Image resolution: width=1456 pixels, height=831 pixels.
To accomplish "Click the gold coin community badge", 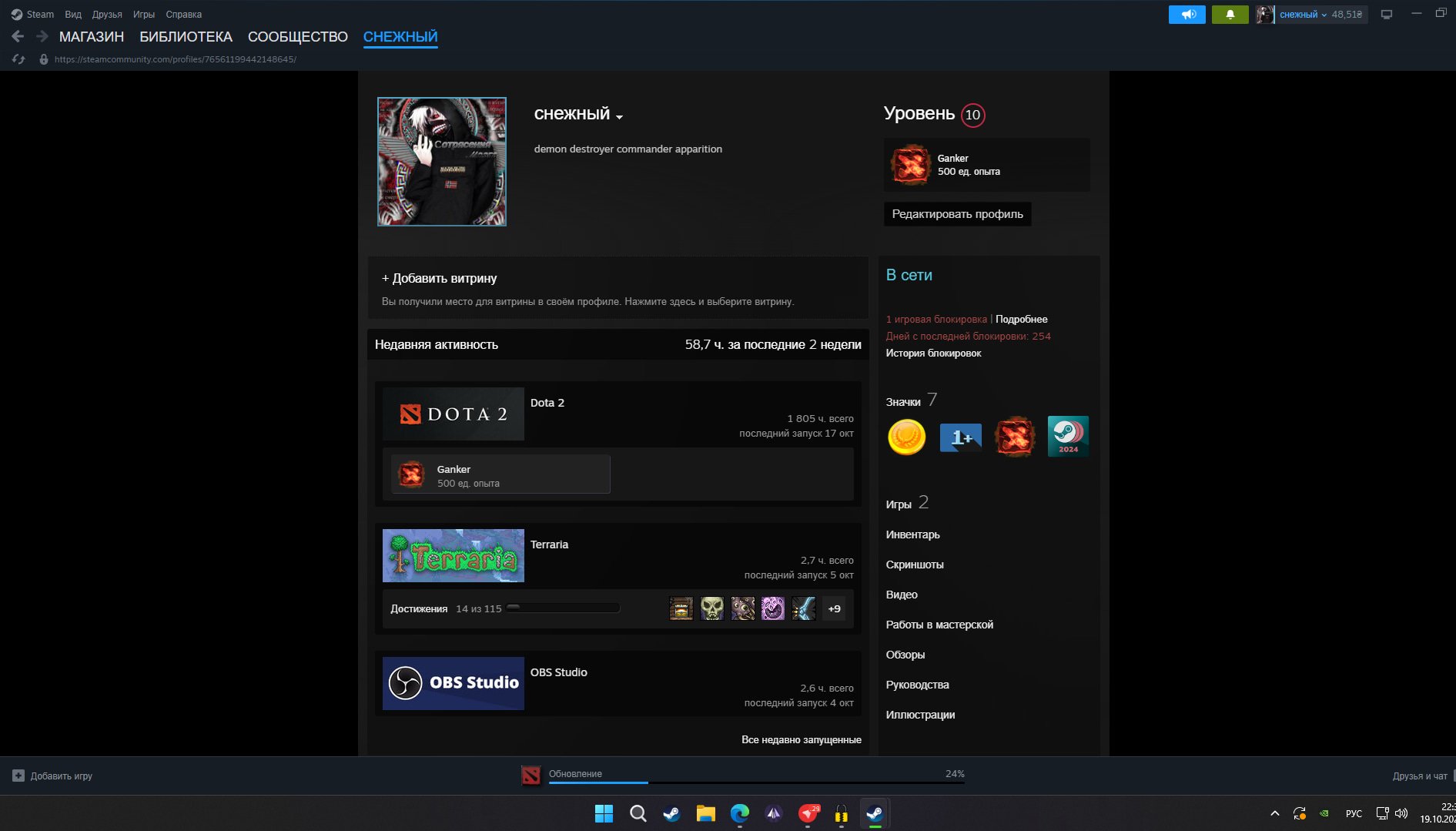I will point(906,437).
